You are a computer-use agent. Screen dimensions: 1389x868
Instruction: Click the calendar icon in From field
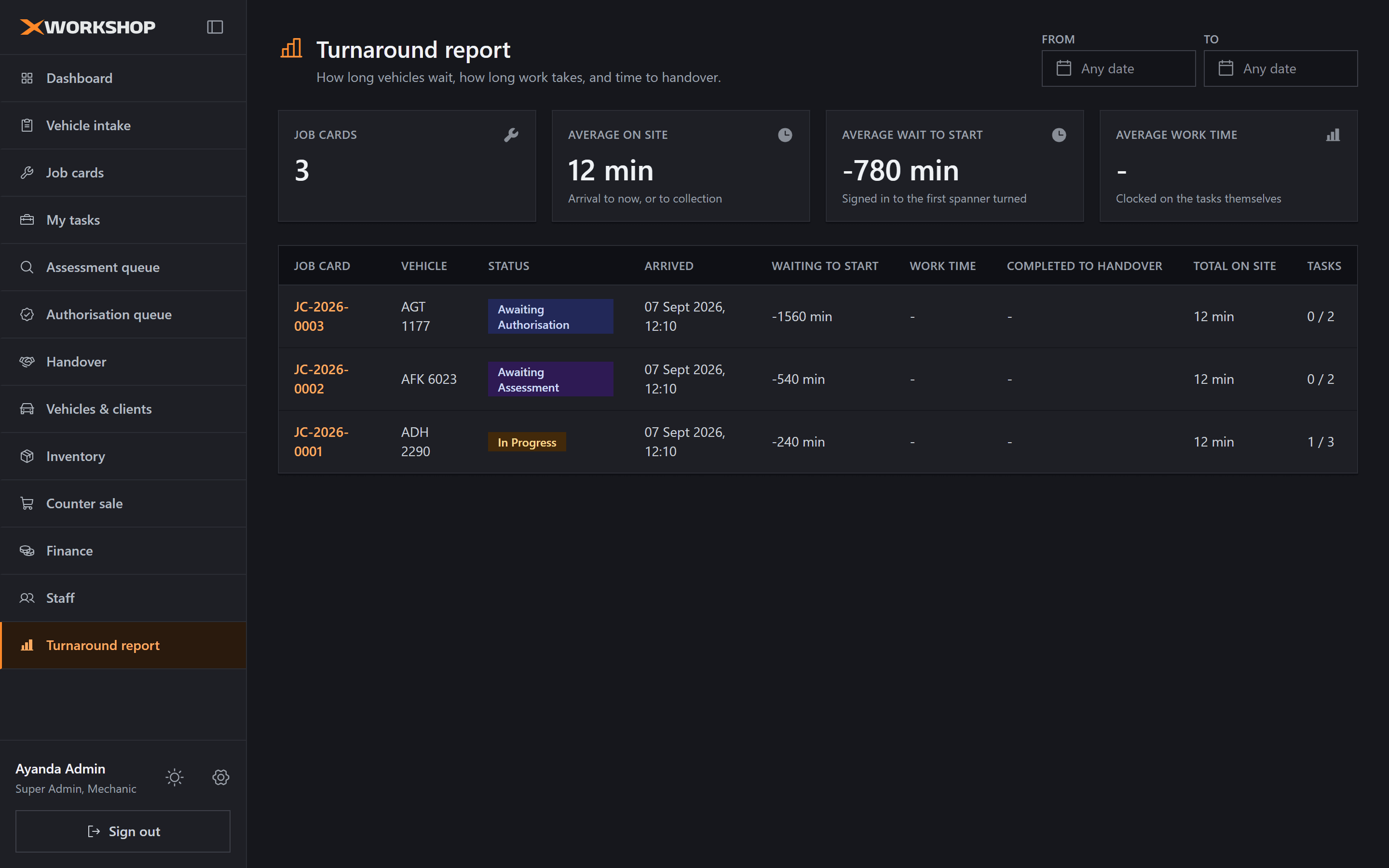pyautogui.click(x=1063, y=68)
